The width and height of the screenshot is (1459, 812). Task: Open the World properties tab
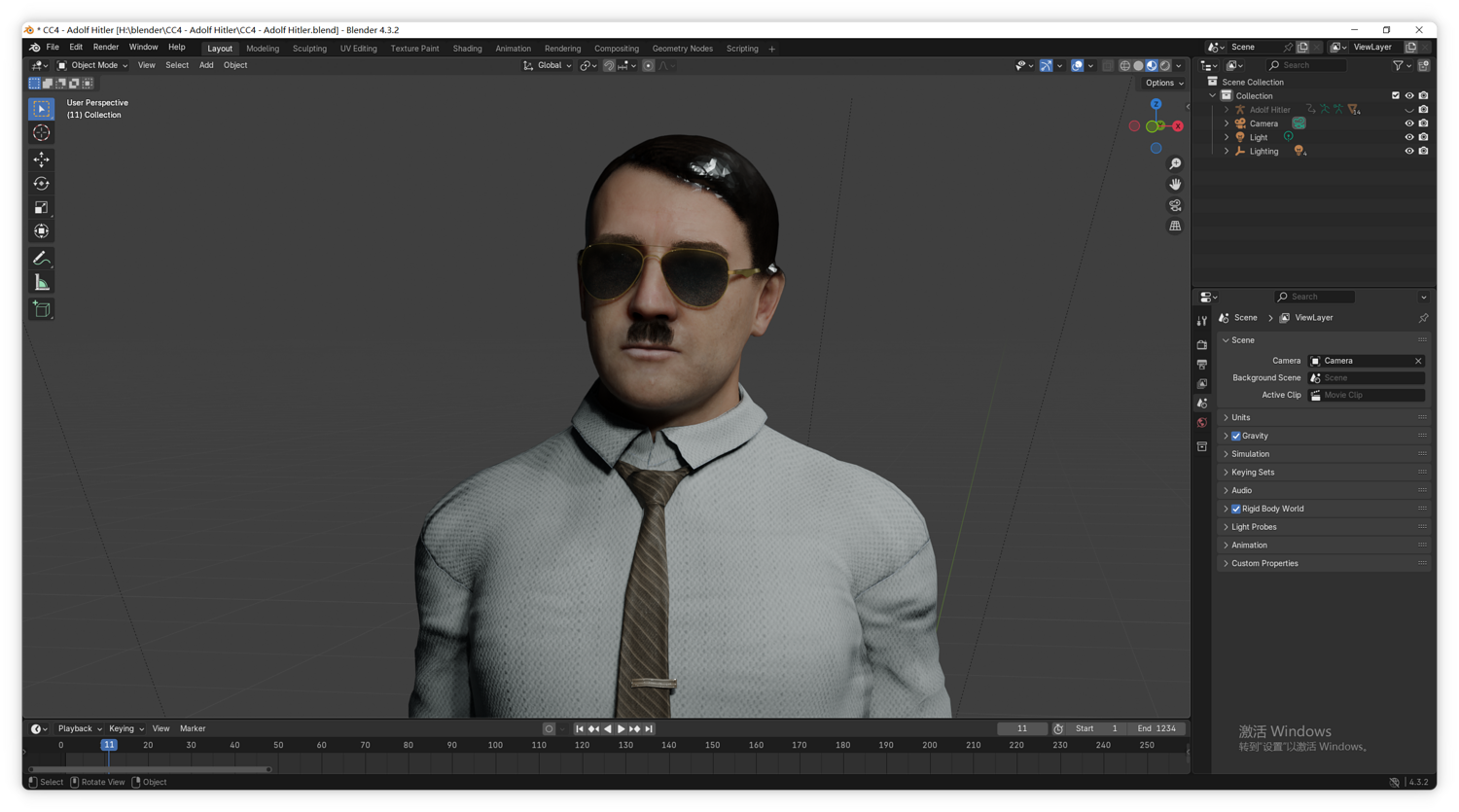1202,423
